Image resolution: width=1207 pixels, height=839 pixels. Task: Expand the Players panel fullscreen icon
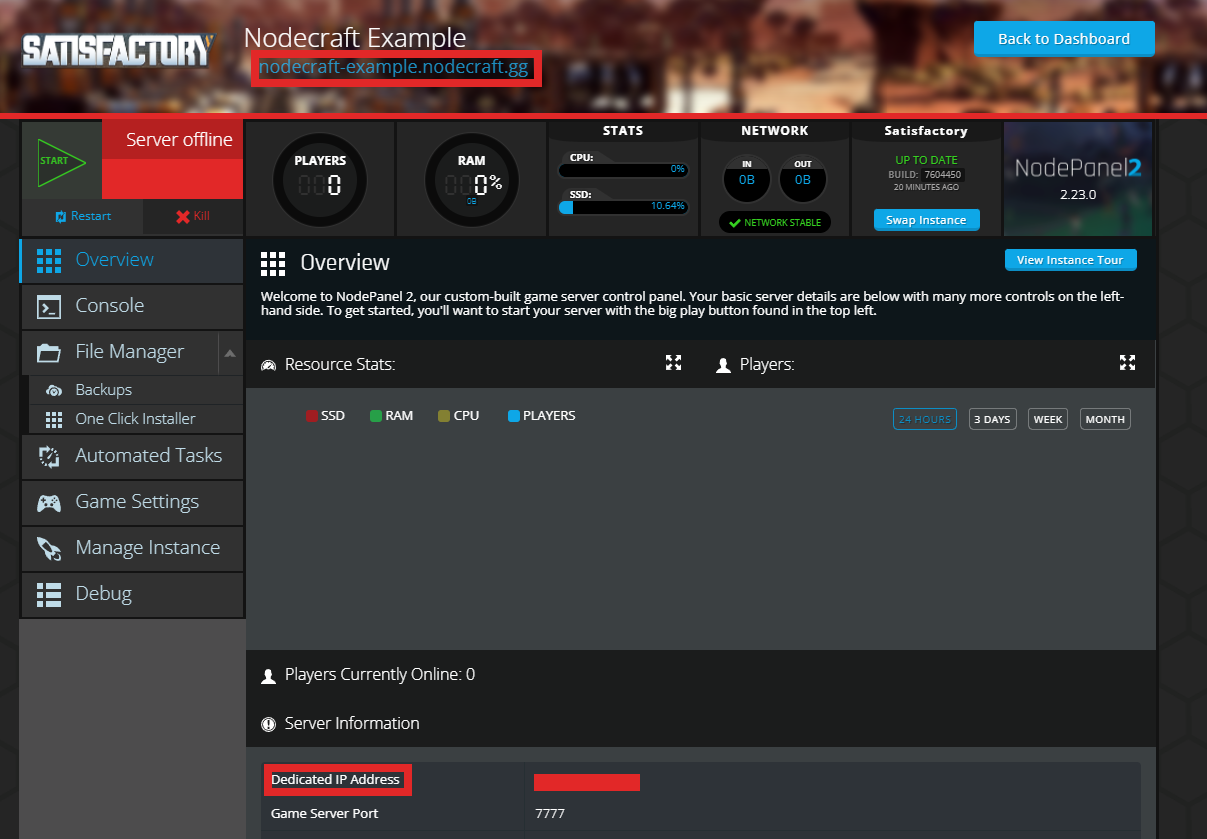coord(1128,363)
